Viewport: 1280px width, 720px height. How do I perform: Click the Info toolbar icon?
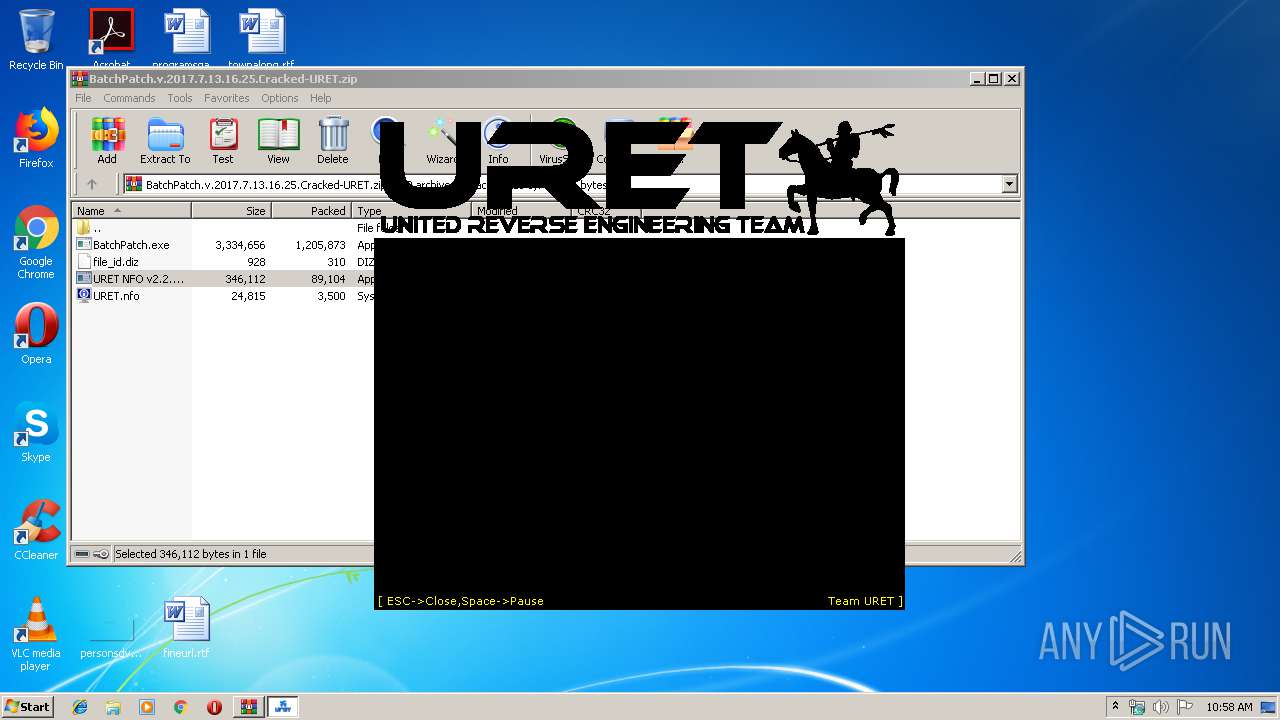pyautogui.click(x=498, y=140)
